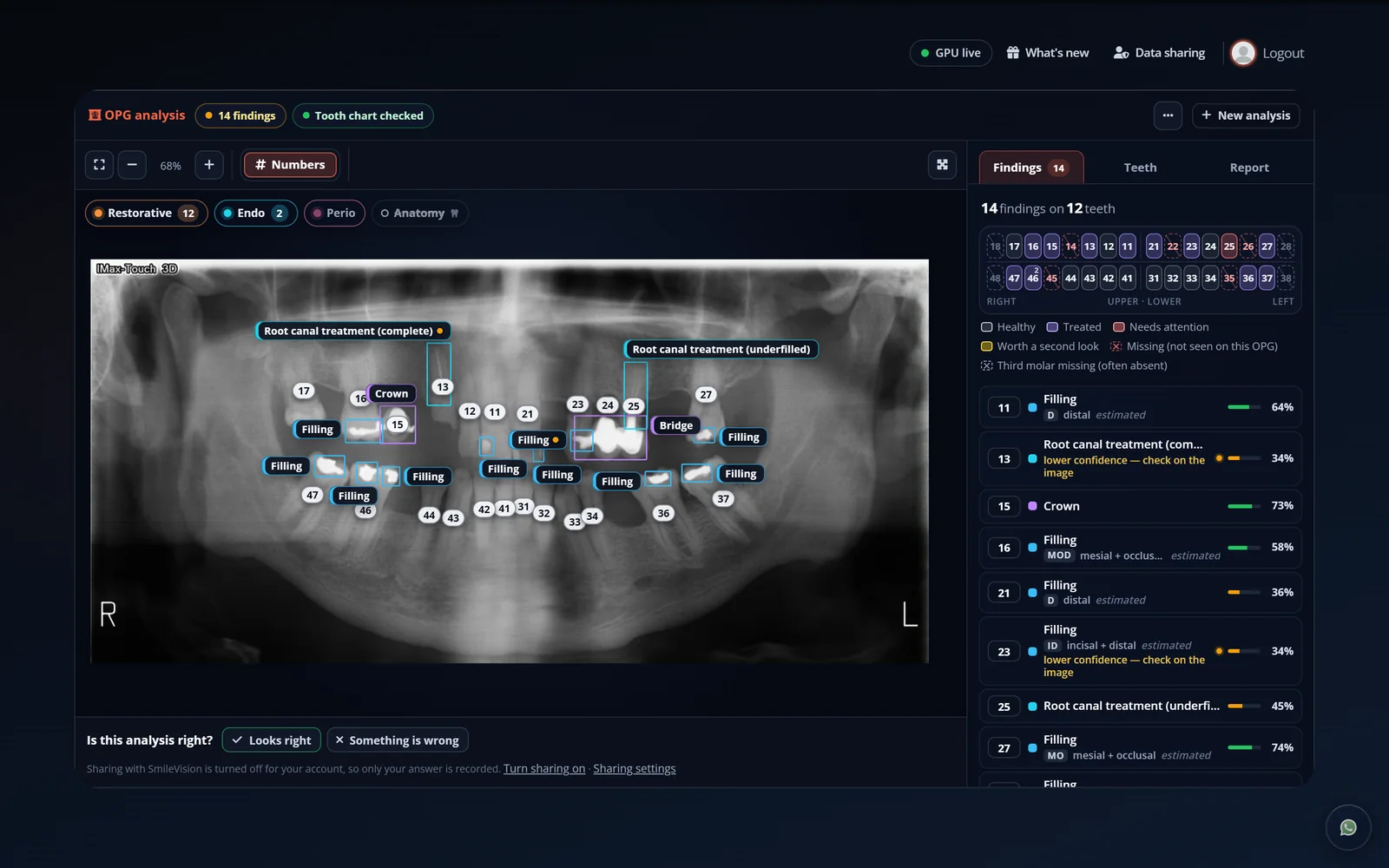Click the Bridge label on the X-ray

(x=675, y=425)
